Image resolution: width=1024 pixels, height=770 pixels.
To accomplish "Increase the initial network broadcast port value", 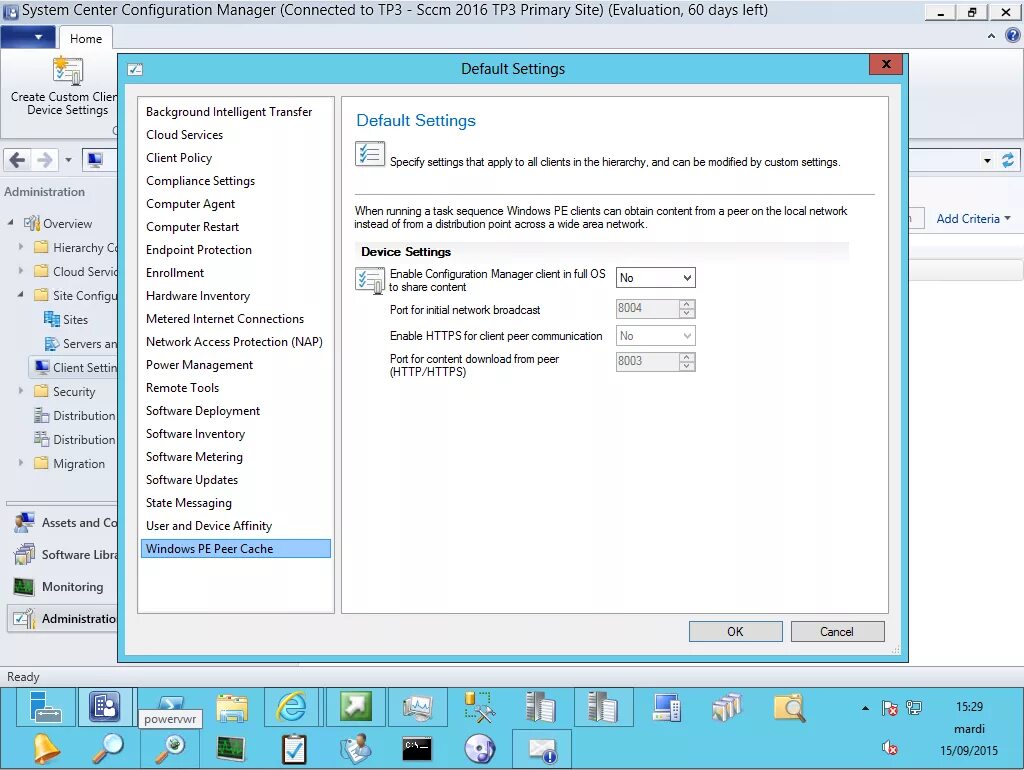I will [686, 304].
